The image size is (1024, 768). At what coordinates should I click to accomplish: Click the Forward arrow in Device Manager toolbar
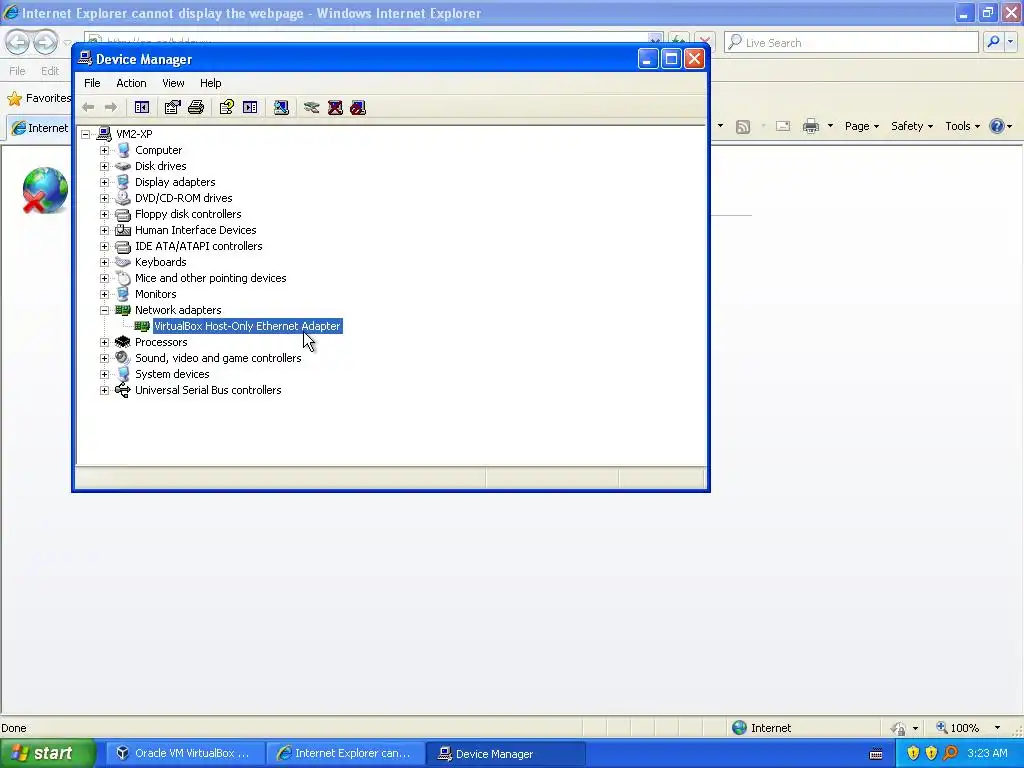coord(111,107)
